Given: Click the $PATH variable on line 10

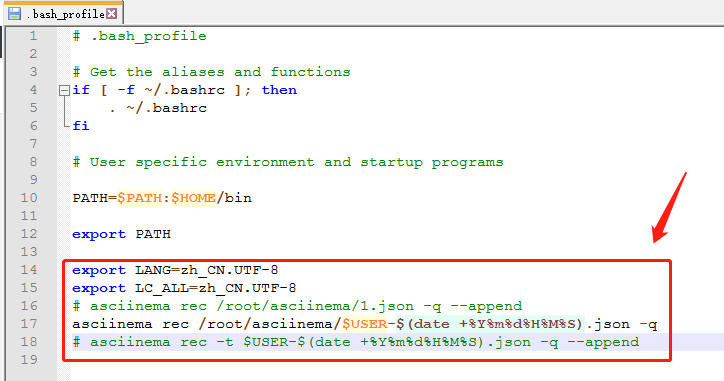Looking at the screenshot, I should 139,198.
